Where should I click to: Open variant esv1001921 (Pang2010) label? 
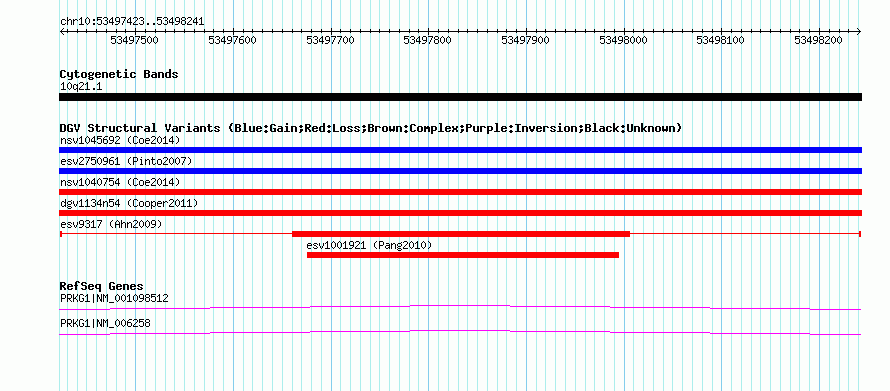(x=369, y=245)
